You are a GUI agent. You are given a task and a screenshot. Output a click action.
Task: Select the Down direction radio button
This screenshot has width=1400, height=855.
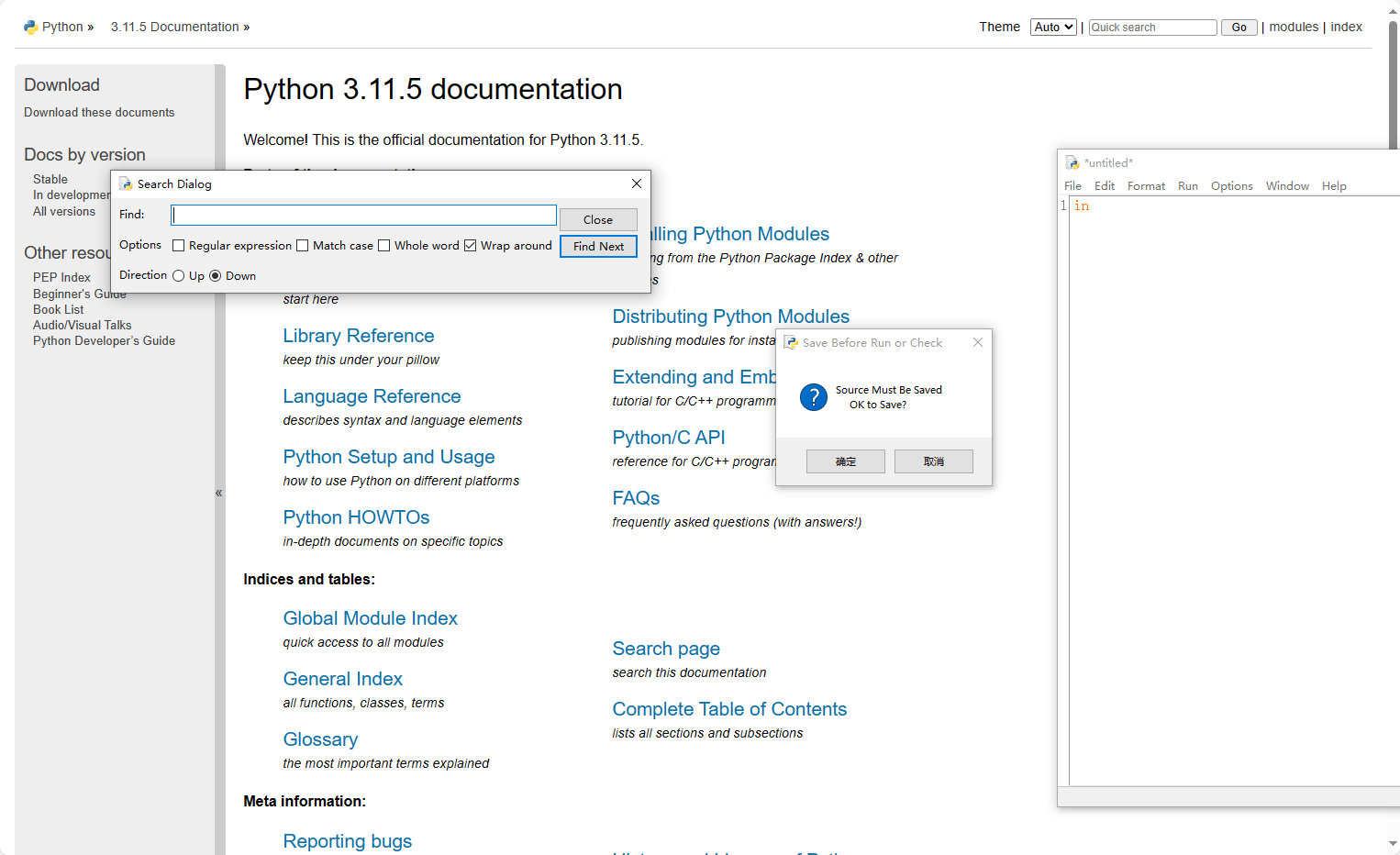coord(216,276)
